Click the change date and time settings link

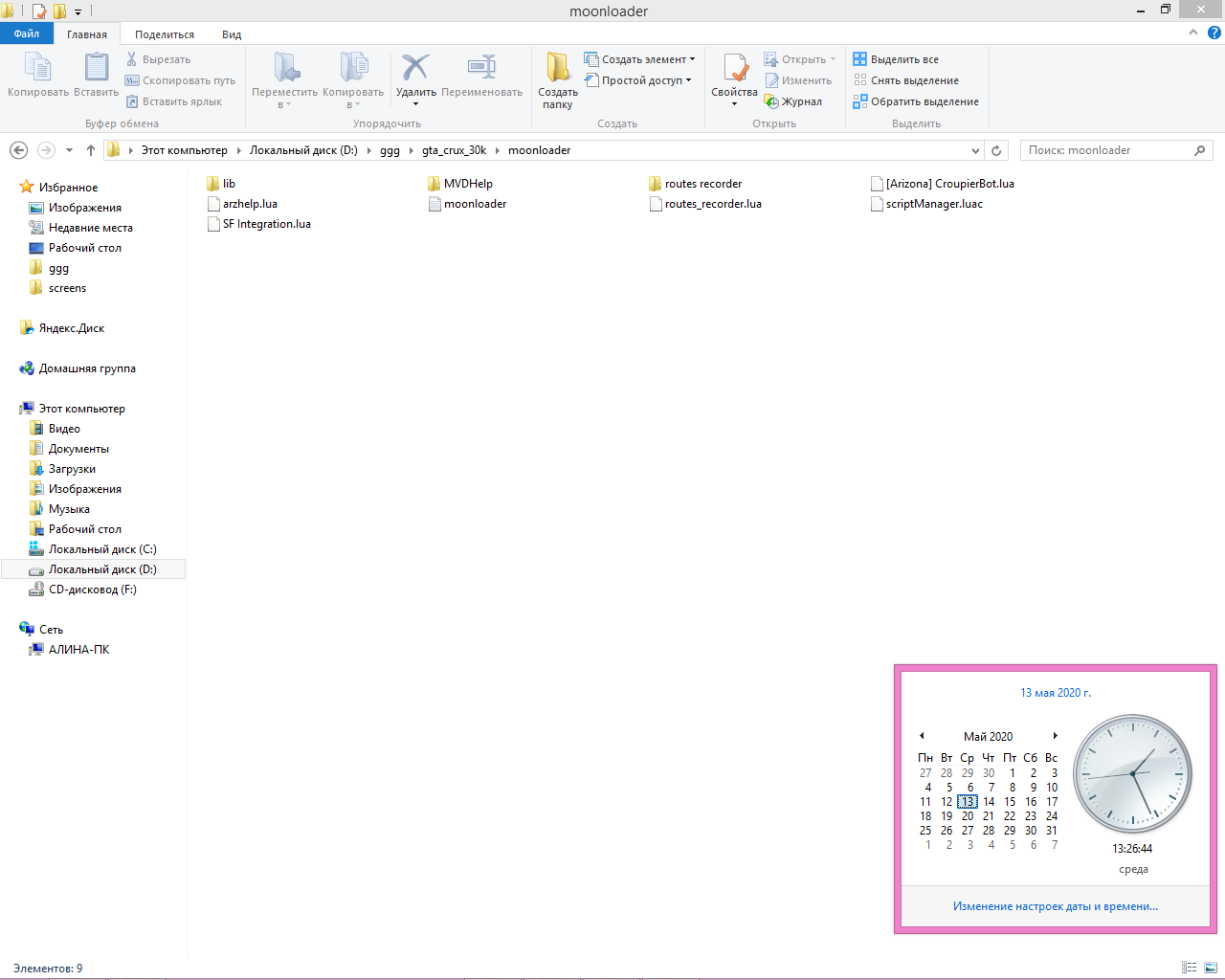click(1055, 906)
